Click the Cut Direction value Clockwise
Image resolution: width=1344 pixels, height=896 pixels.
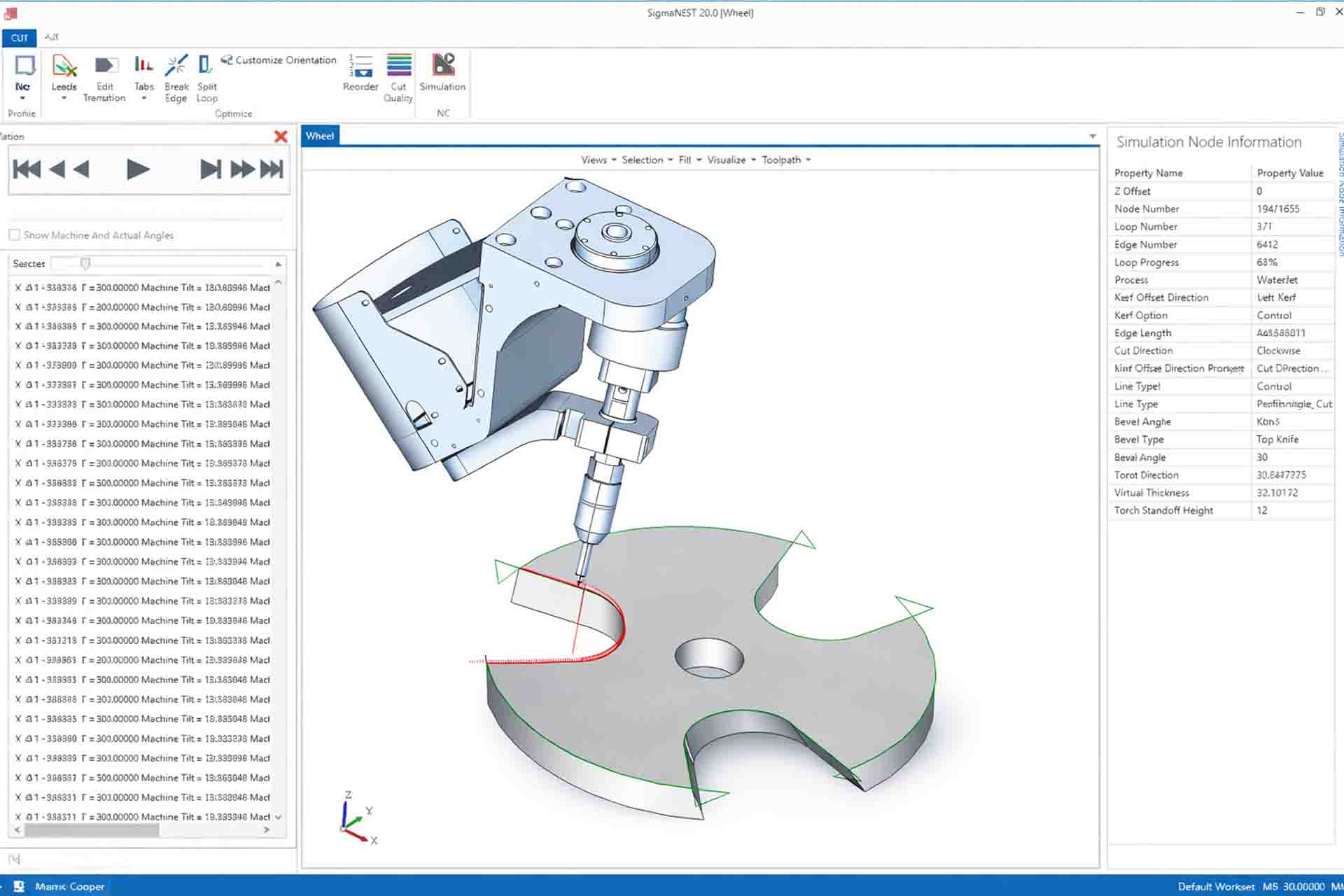(1278, 351)
